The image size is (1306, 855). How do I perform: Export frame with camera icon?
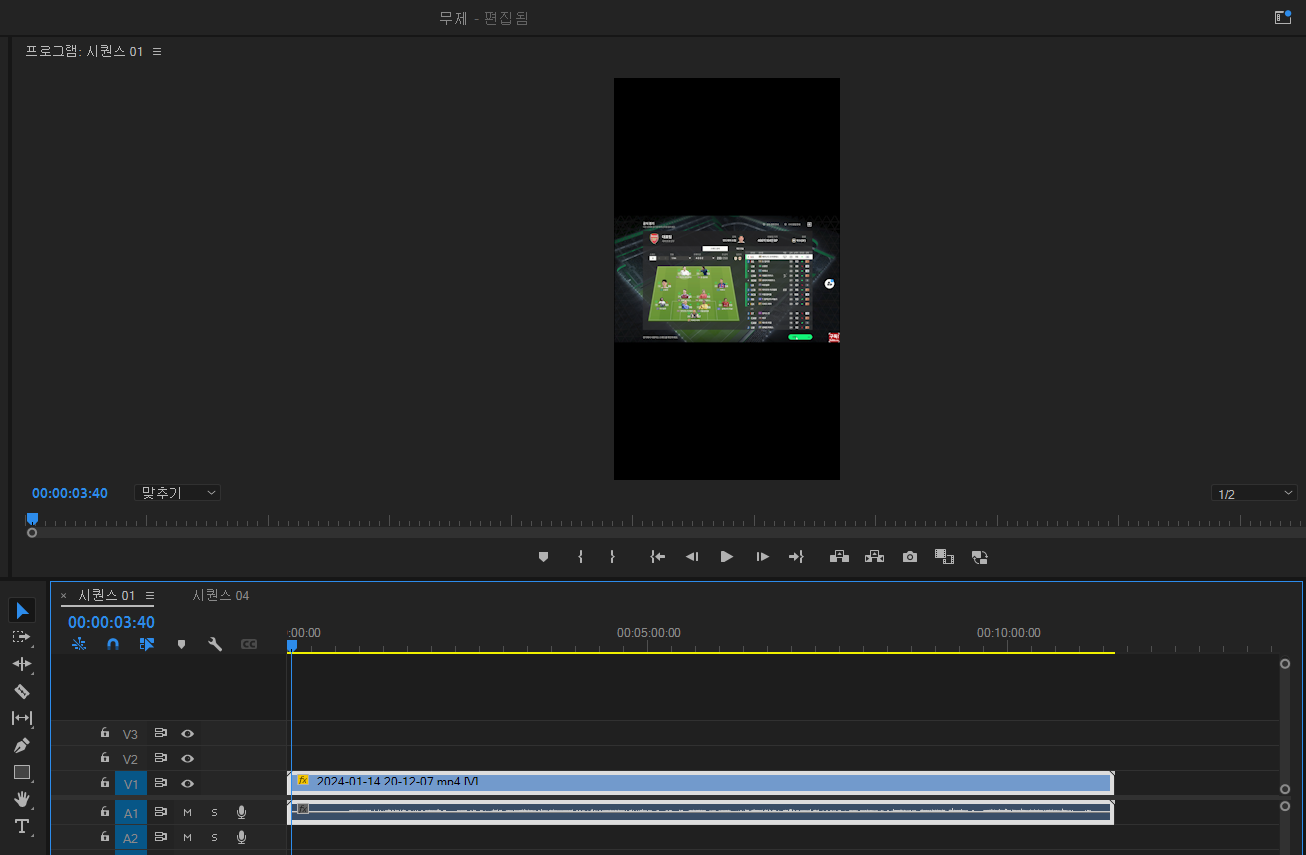909,557
